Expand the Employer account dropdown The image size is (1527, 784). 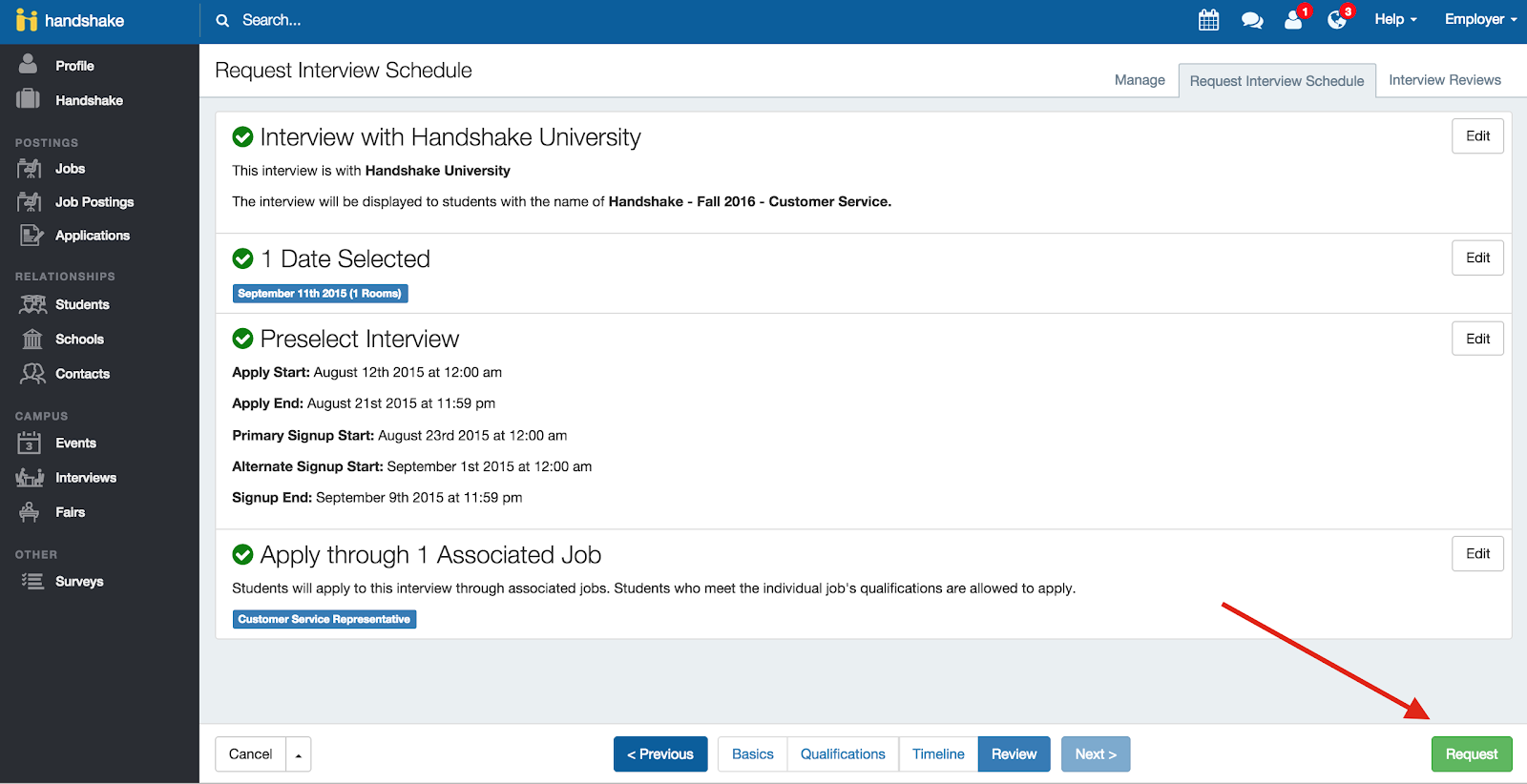point(1480,19)
